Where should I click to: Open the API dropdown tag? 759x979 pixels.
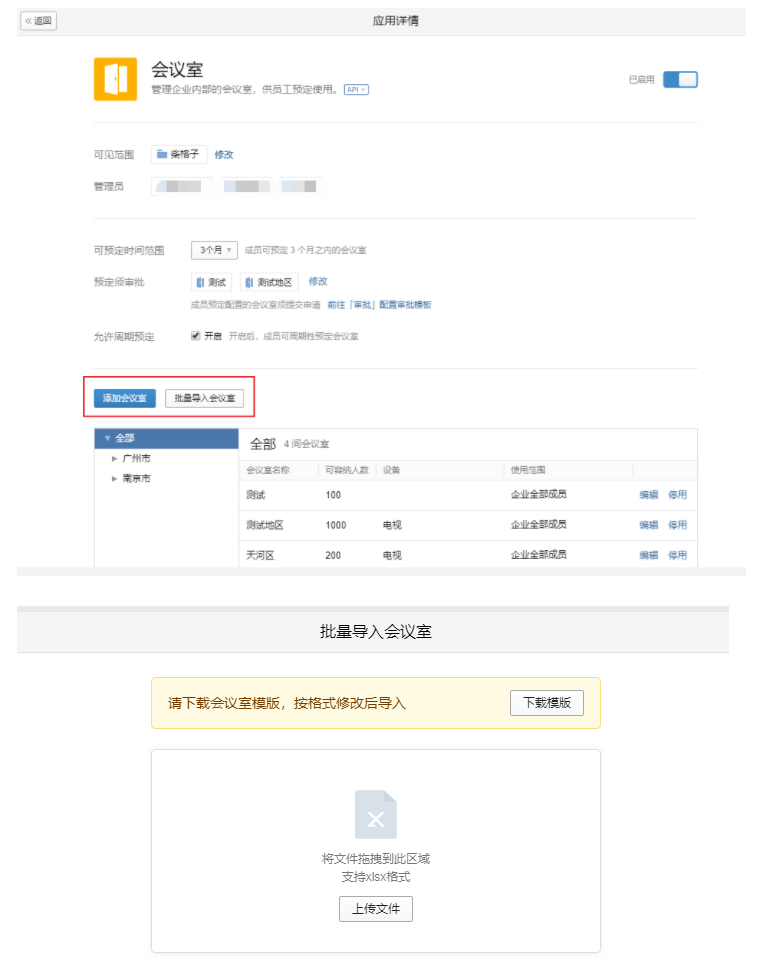click(x=356, y=90)
